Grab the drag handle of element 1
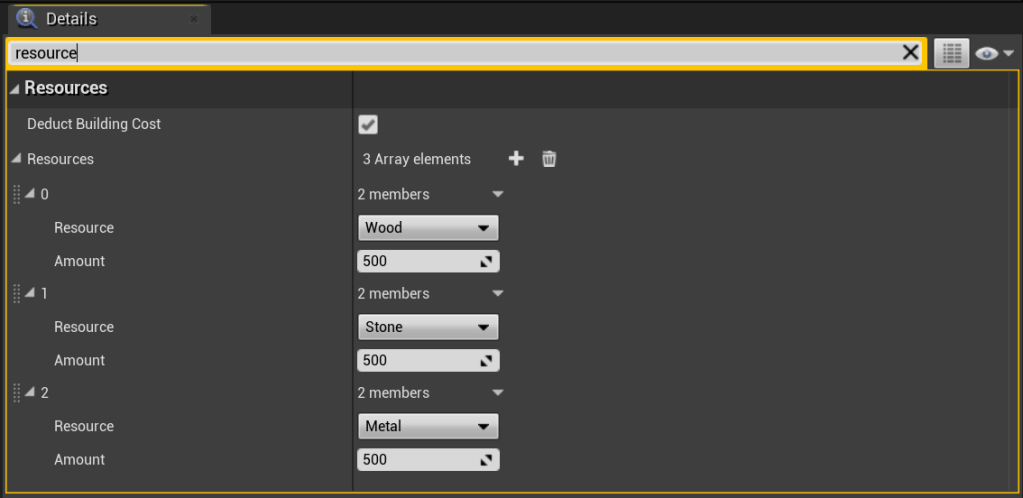Viewport: 1023px width, 498px height. coord(17,293)
